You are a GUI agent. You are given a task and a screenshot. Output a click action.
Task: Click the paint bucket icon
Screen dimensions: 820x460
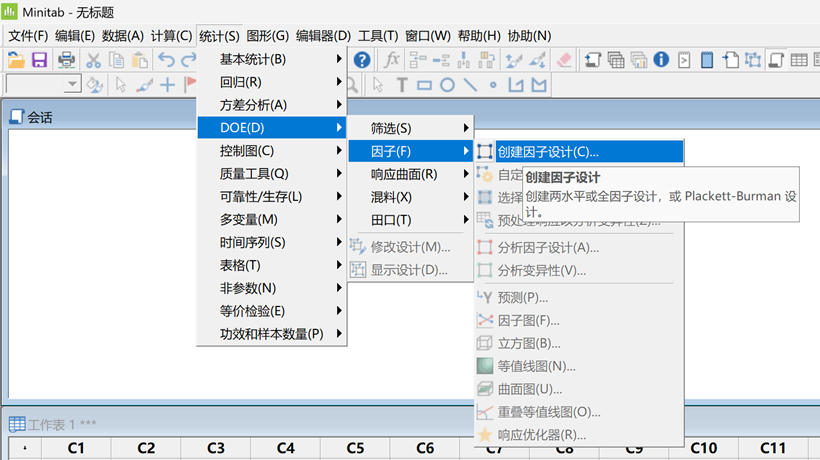pyautogui.click(x=95, y=85)
